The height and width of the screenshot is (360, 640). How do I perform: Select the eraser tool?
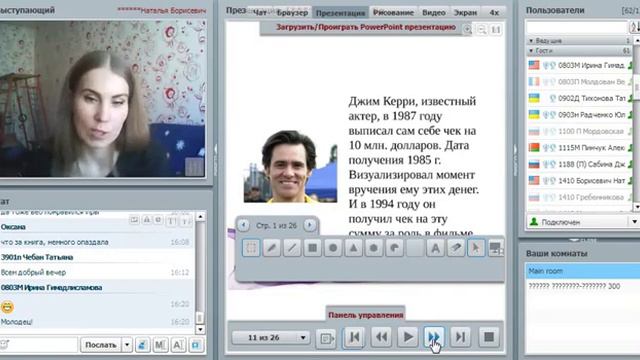(456, 248)
